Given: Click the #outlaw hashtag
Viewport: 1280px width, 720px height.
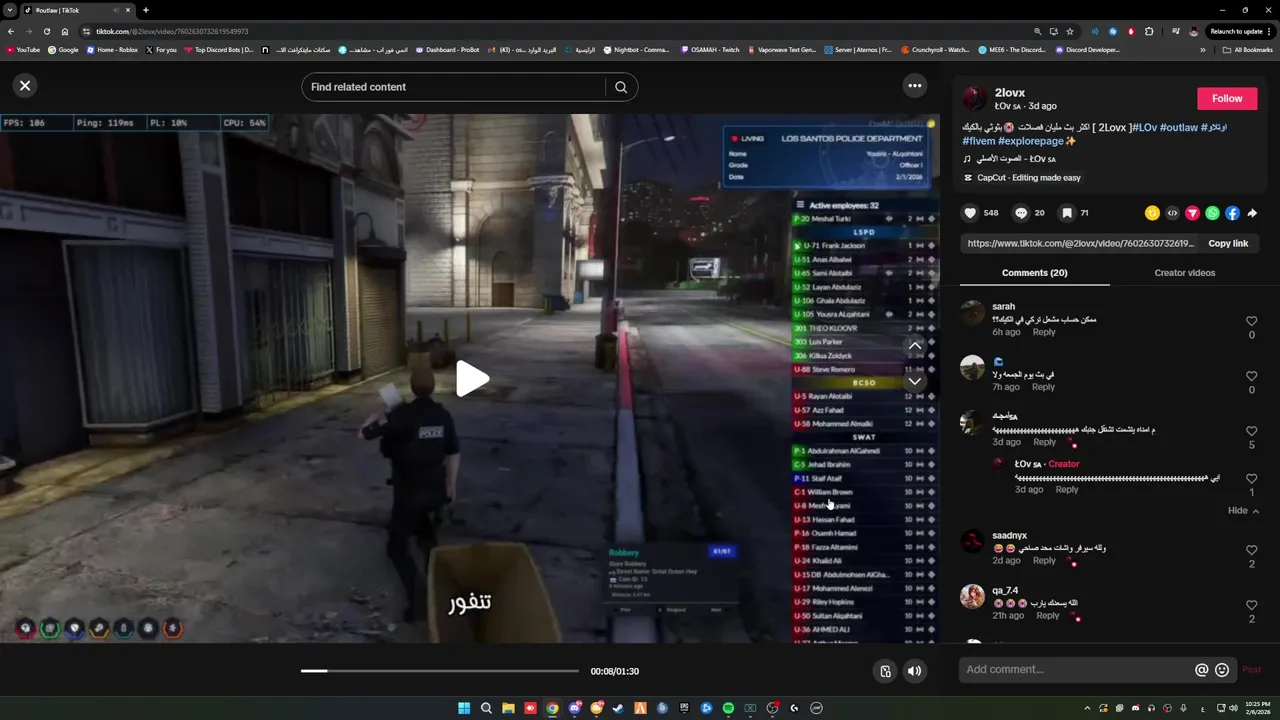Looking at the screenshot, I should [1179, 127].
